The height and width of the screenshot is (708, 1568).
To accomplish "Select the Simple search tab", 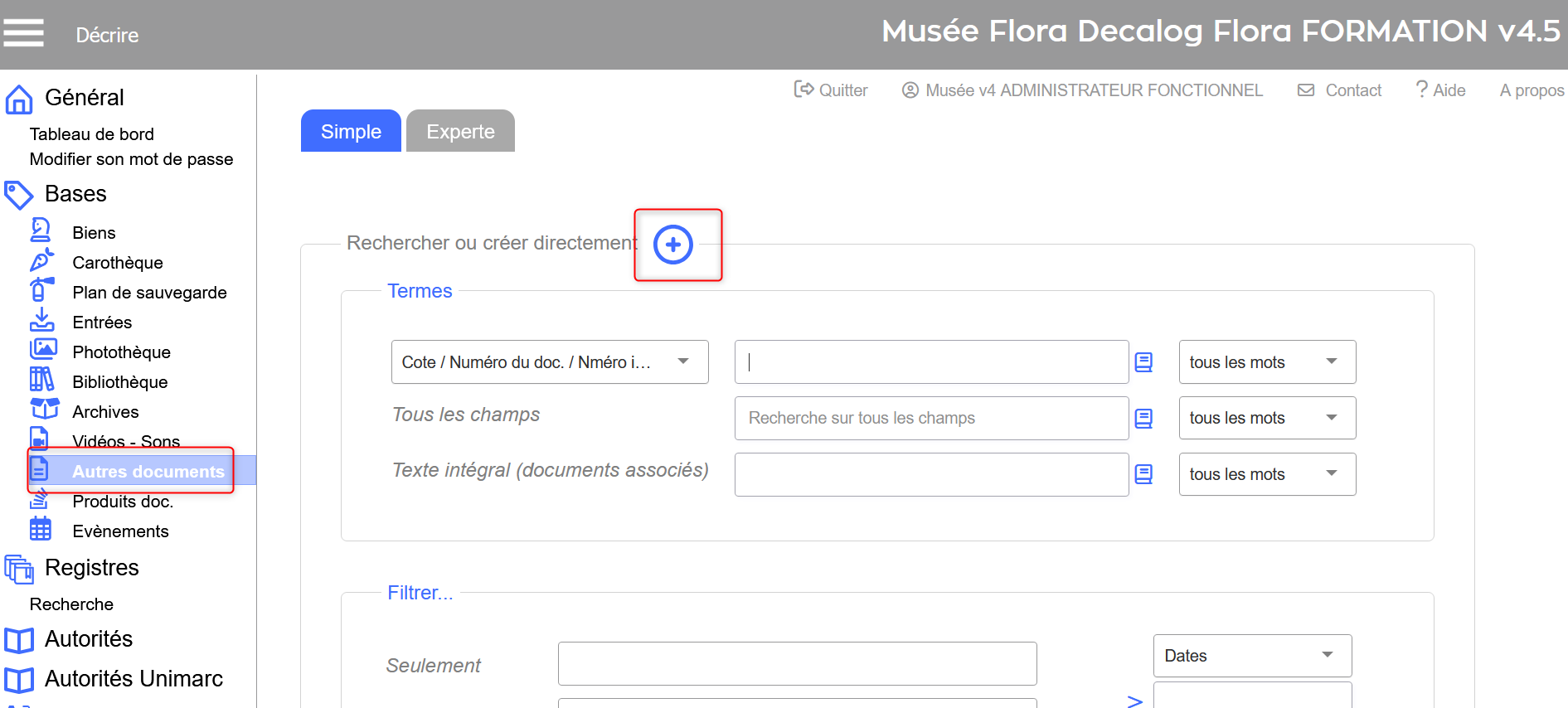I will 351,132.
